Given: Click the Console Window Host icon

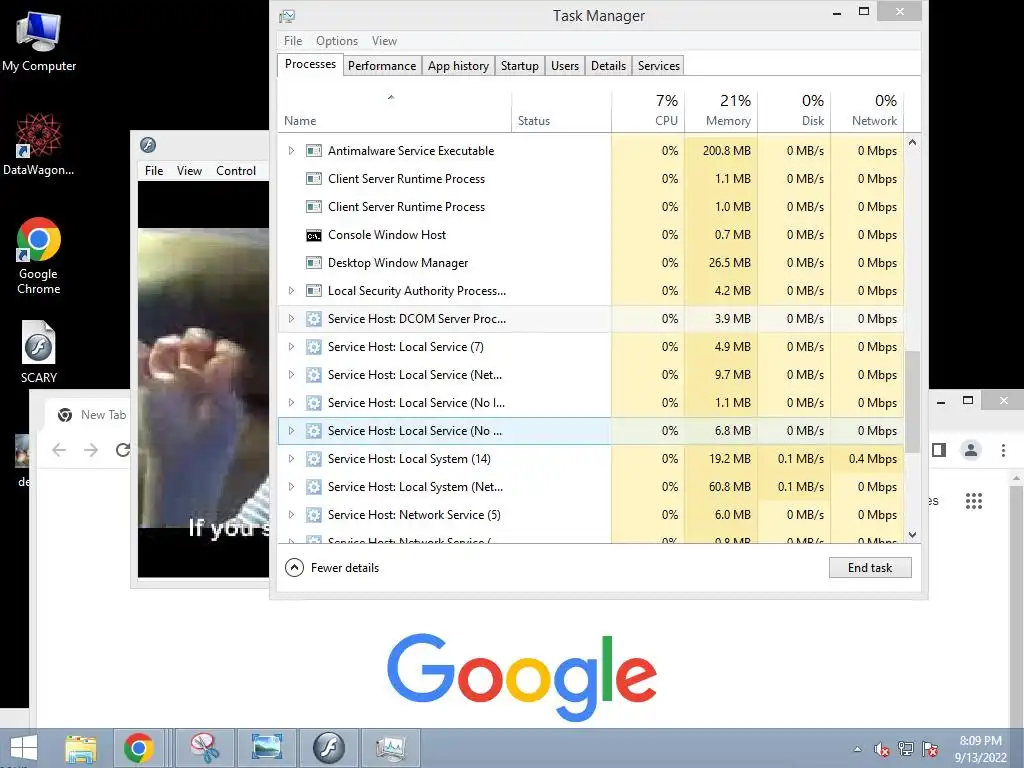Looking at the screenshot, I should [313, 235].
